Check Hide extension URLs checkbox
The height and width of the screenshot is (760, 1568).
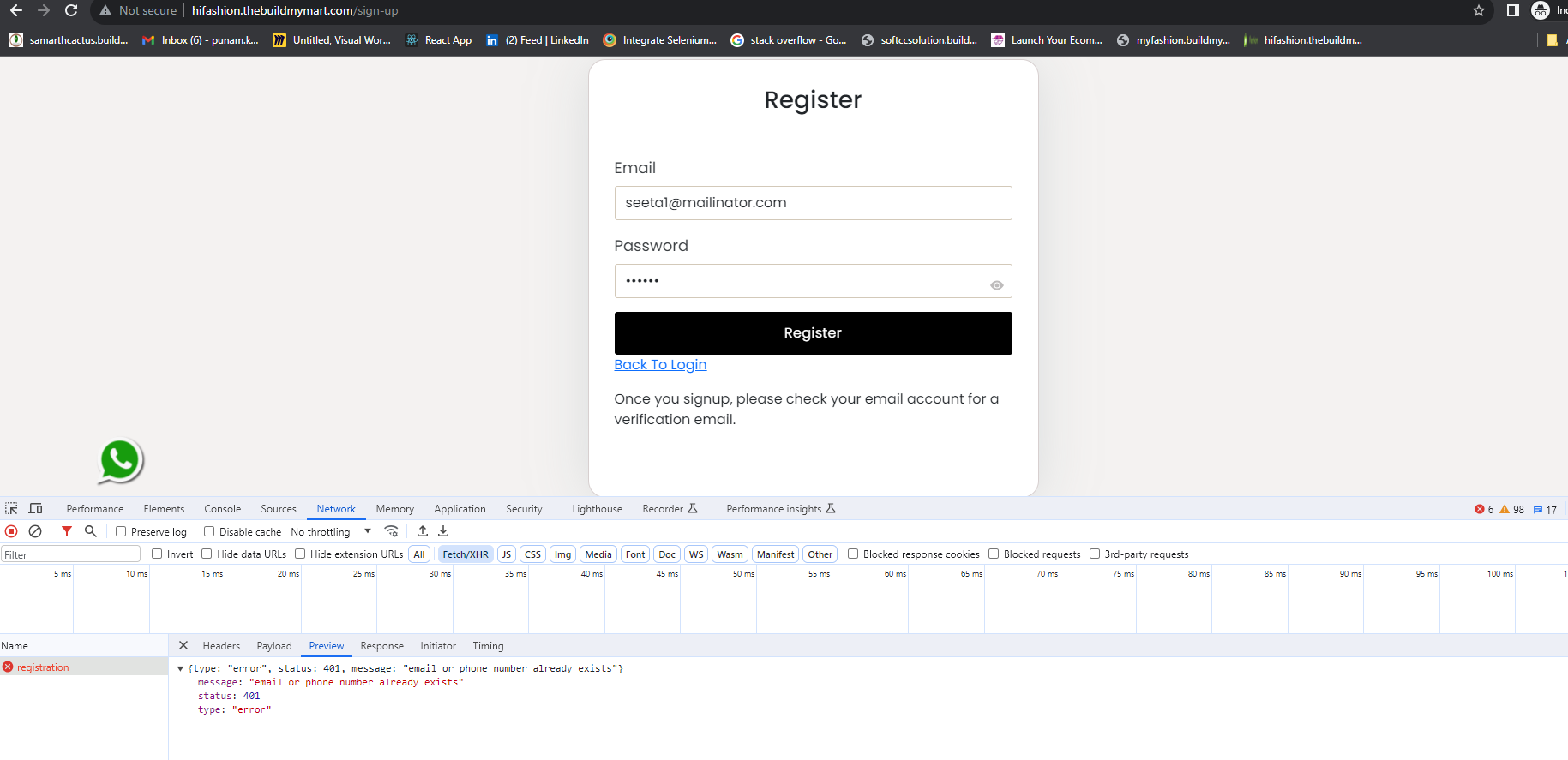300,554
